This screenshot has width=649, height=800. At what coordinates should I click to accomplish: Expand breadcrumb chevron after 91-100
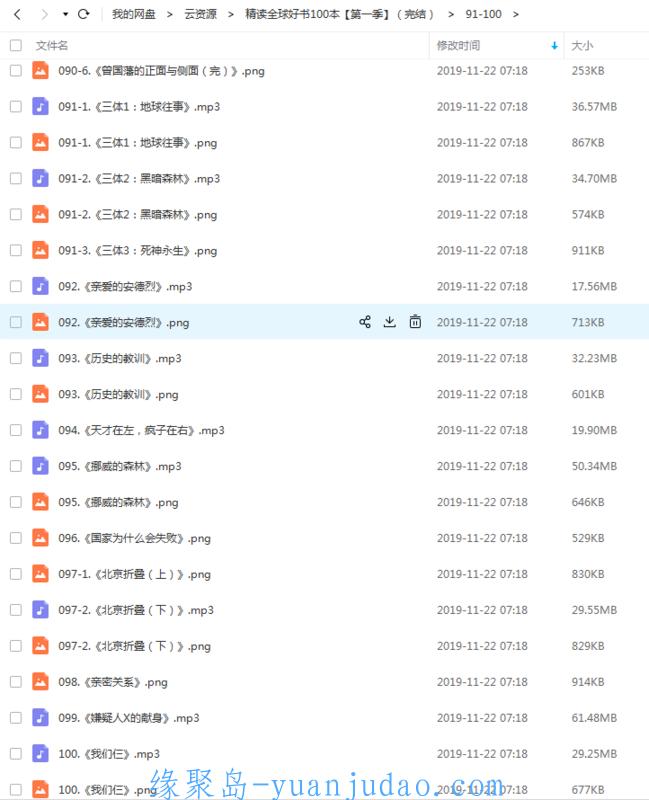click(x=516, y=14)
